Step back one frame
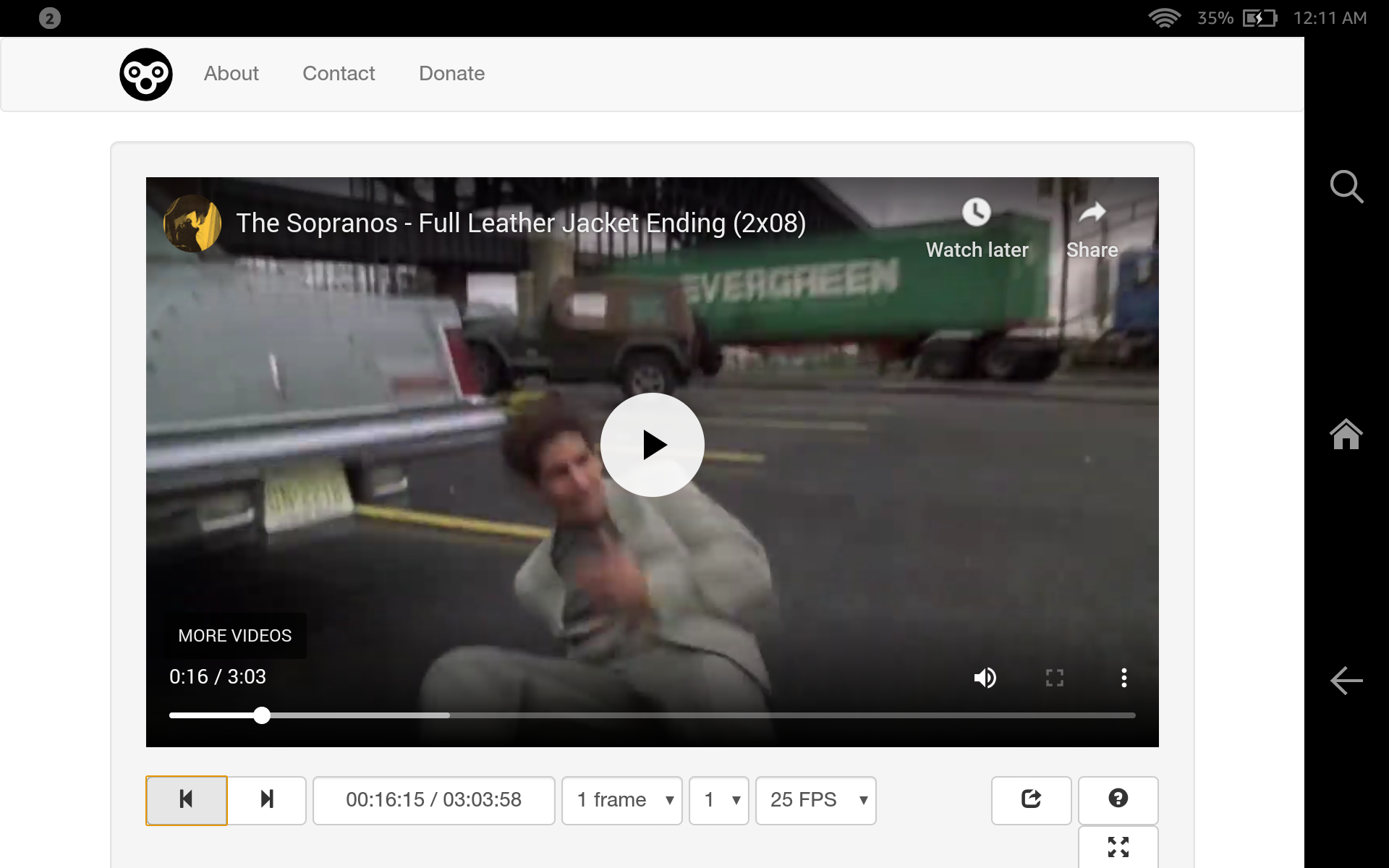The width and height of the screenshot is (1389, 868). coord(187,800)
